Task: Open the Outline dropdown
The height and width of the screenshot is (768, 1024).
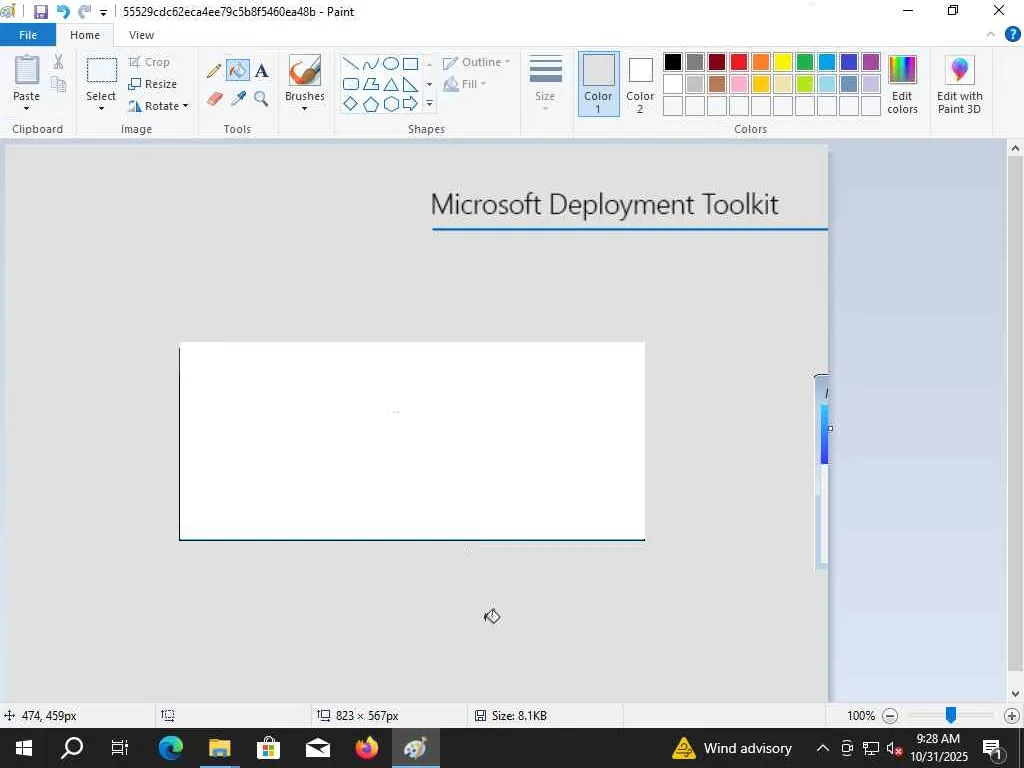Action: pos(477,62)
